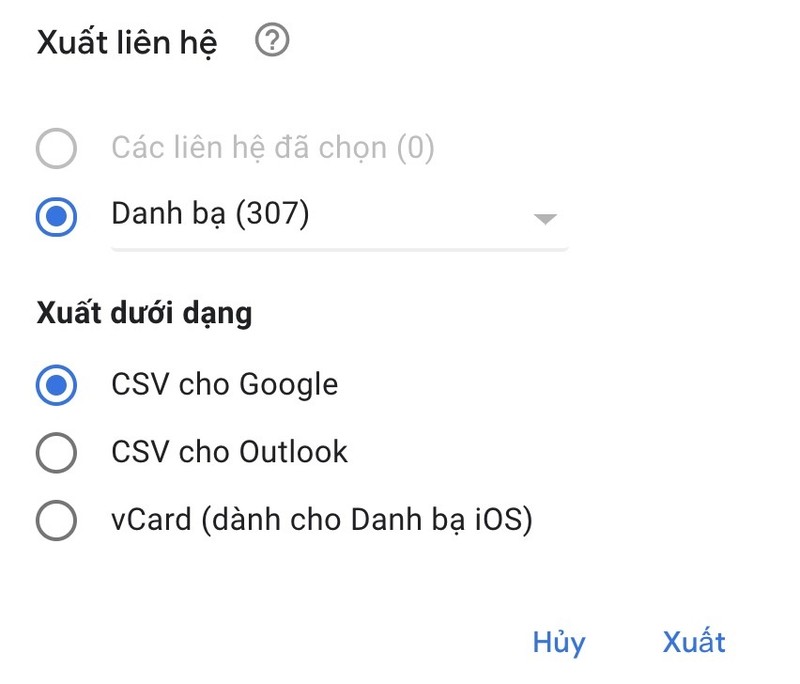Click the 'Xuất liên hệ' dialog title

tap(127, 44)
